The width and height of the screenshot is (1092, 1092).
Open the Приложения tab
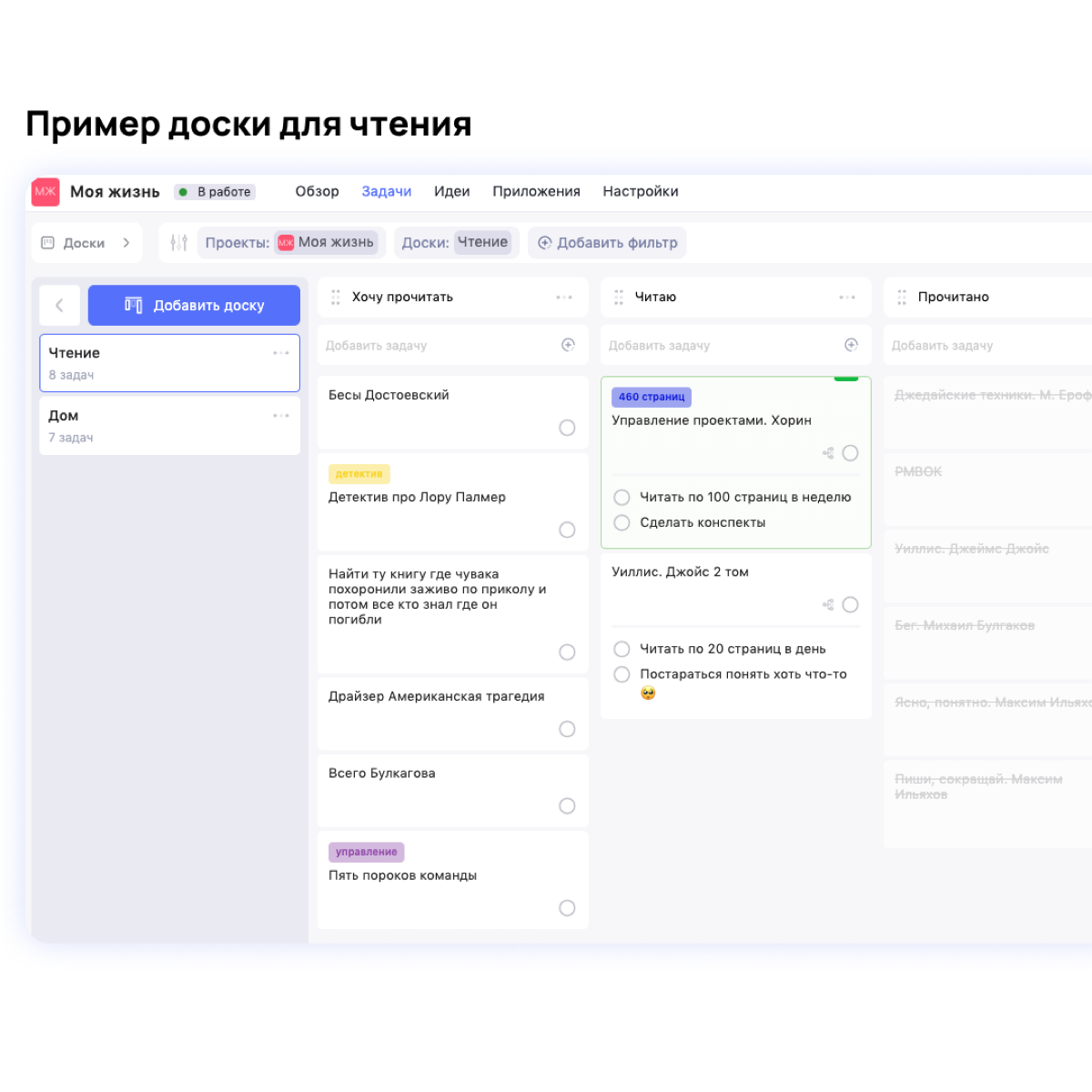(x=537, y=192)
